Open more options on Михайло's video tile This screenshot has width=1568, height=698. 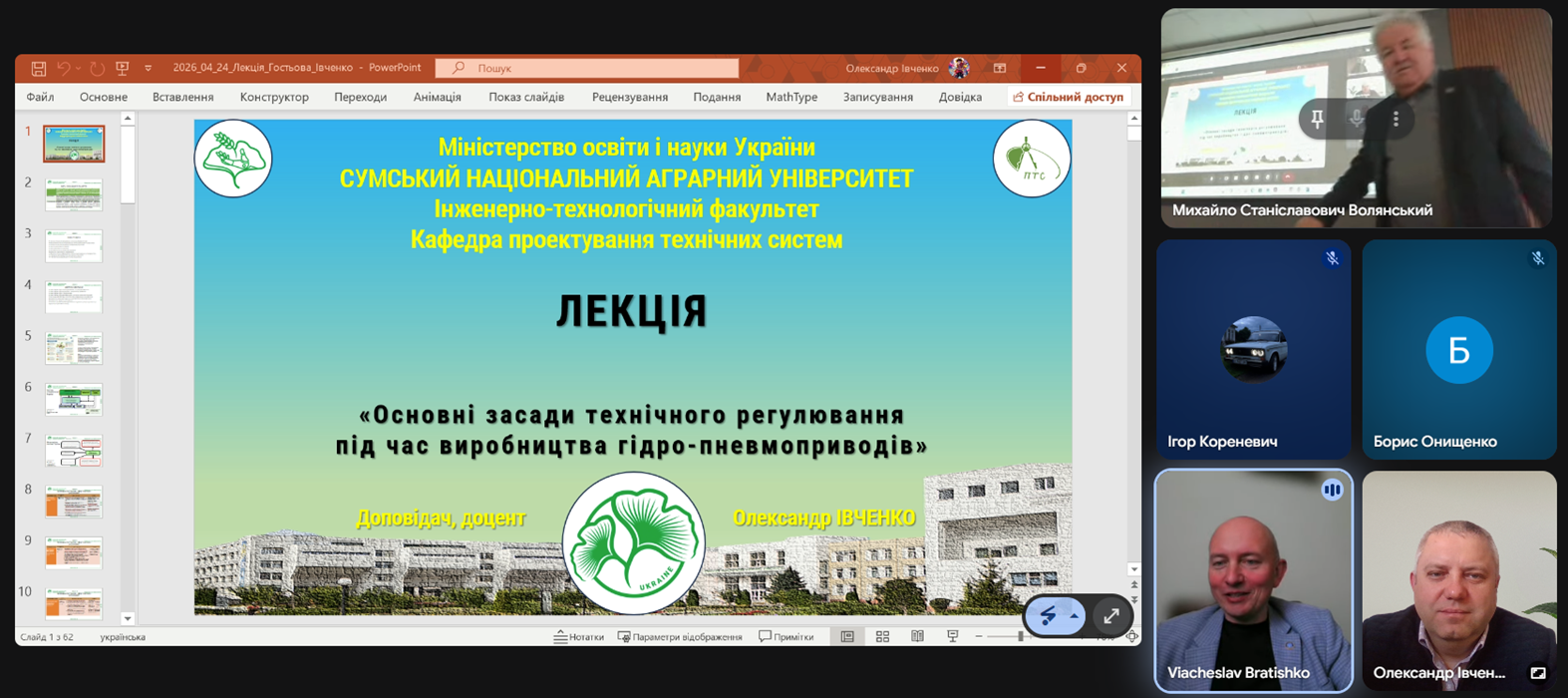pyautogui.click(x=1396, y=119)
